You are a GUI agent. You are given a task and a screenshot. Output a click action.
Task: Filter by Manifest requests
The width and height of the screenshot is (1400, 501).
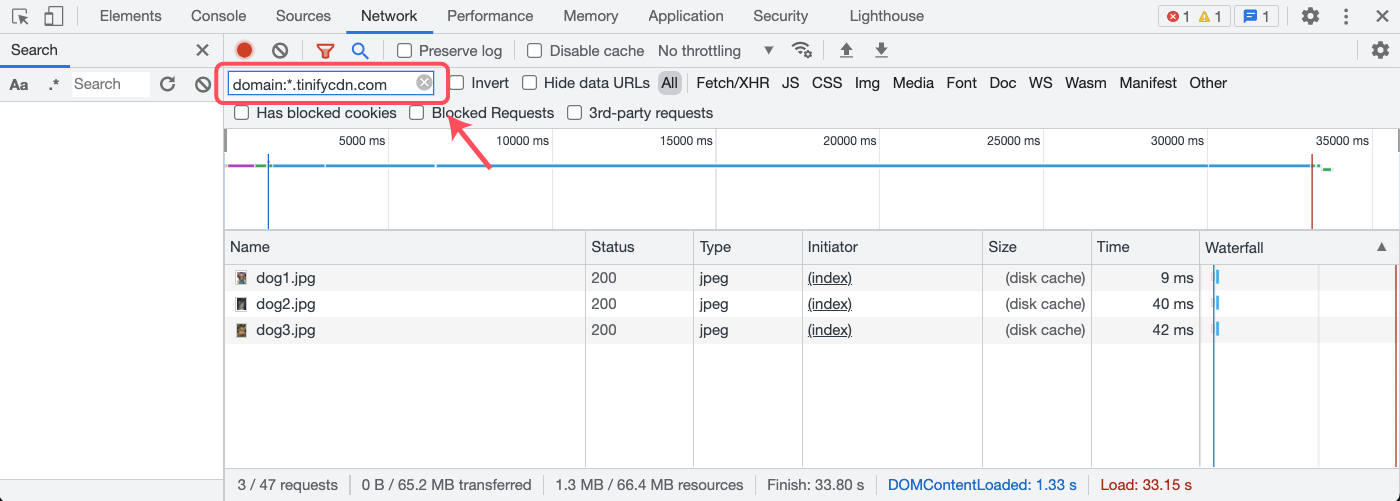[x=1148, y=83]
